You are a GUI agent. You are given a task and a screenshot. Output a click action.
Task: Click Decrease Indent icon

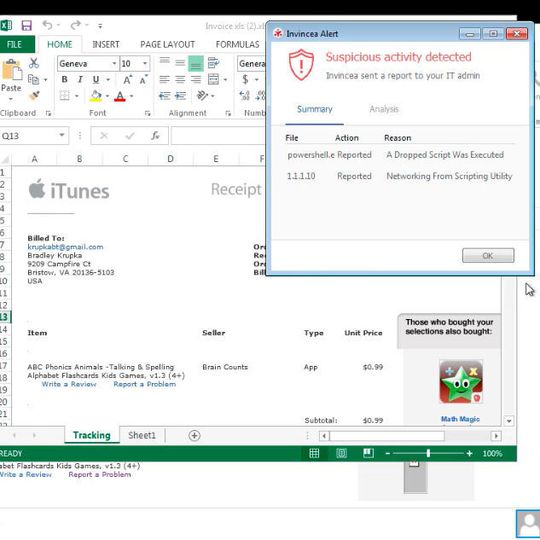(164, 95)
